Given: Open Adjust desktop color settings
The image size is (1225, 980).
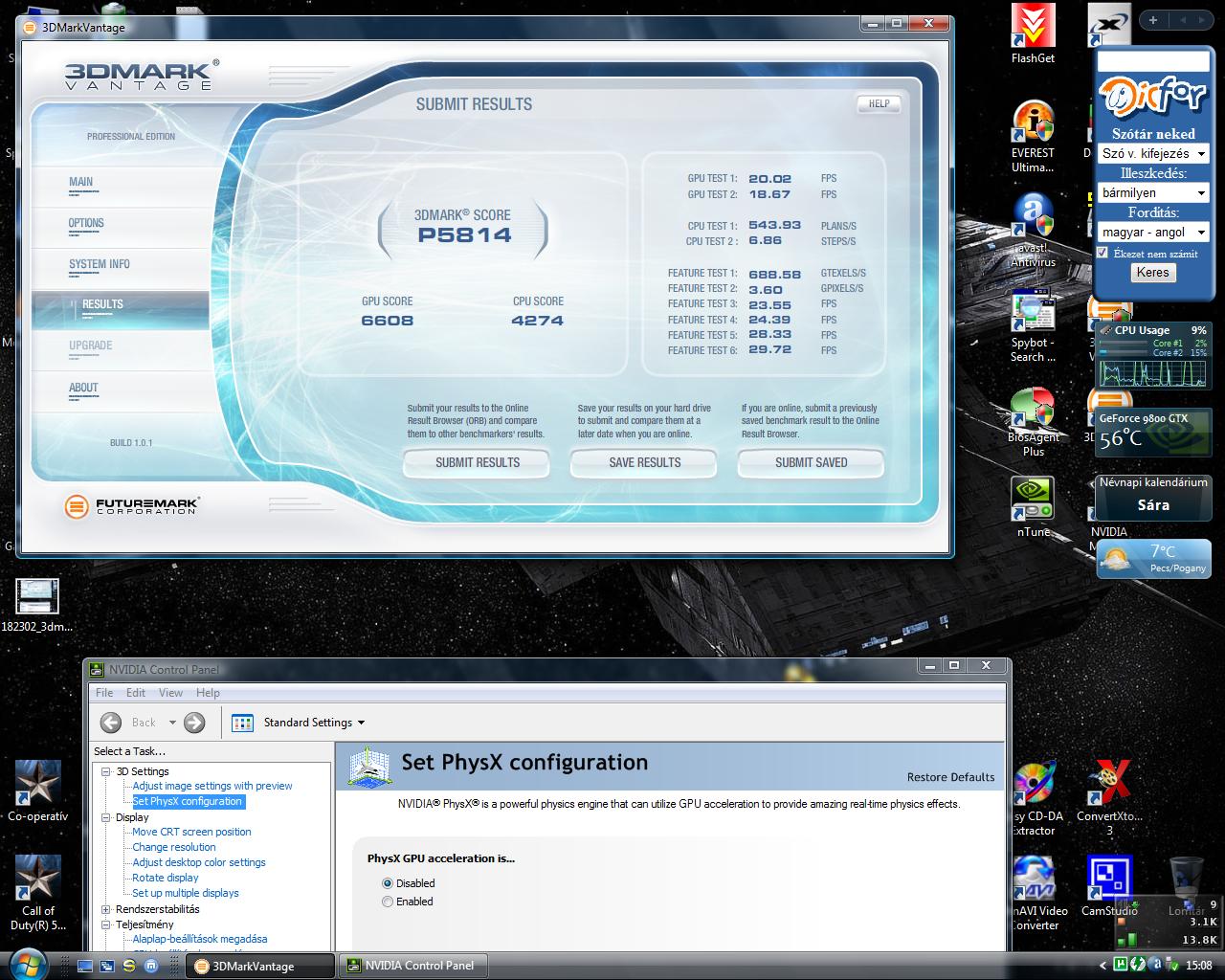Looking at the screenshot, I should (x=199, y=862).
